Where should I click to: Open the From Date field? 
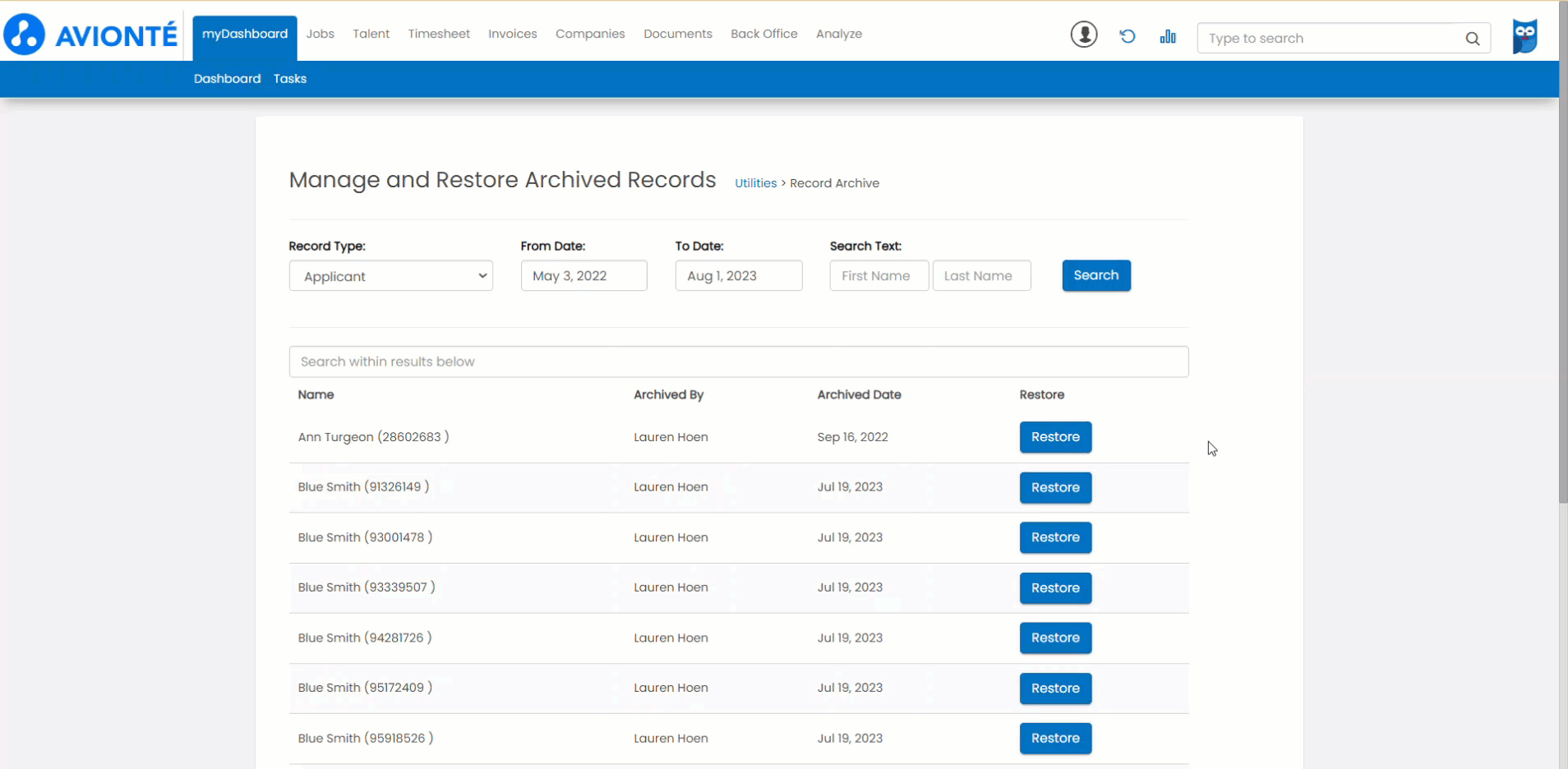click(x=584, y=276)
